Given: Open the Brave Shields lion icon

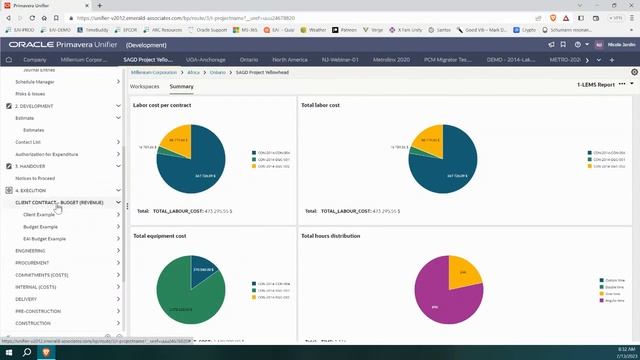Looking at the screenshot, I should tap(553, 18).
